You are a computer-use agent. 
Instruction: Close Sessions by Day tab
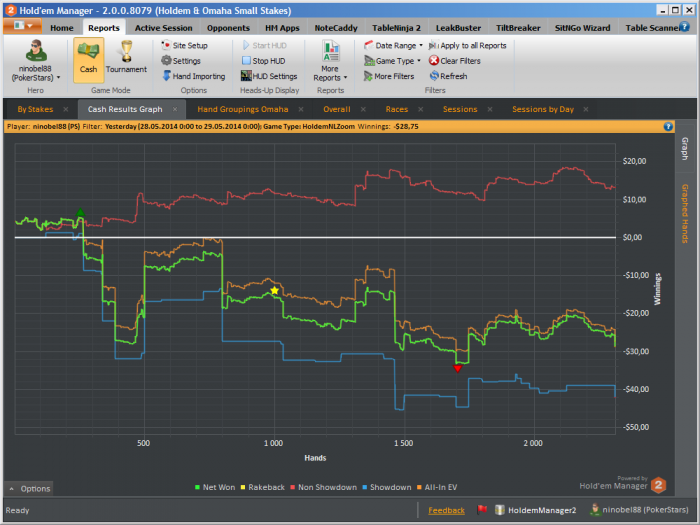tap(586, 109)
